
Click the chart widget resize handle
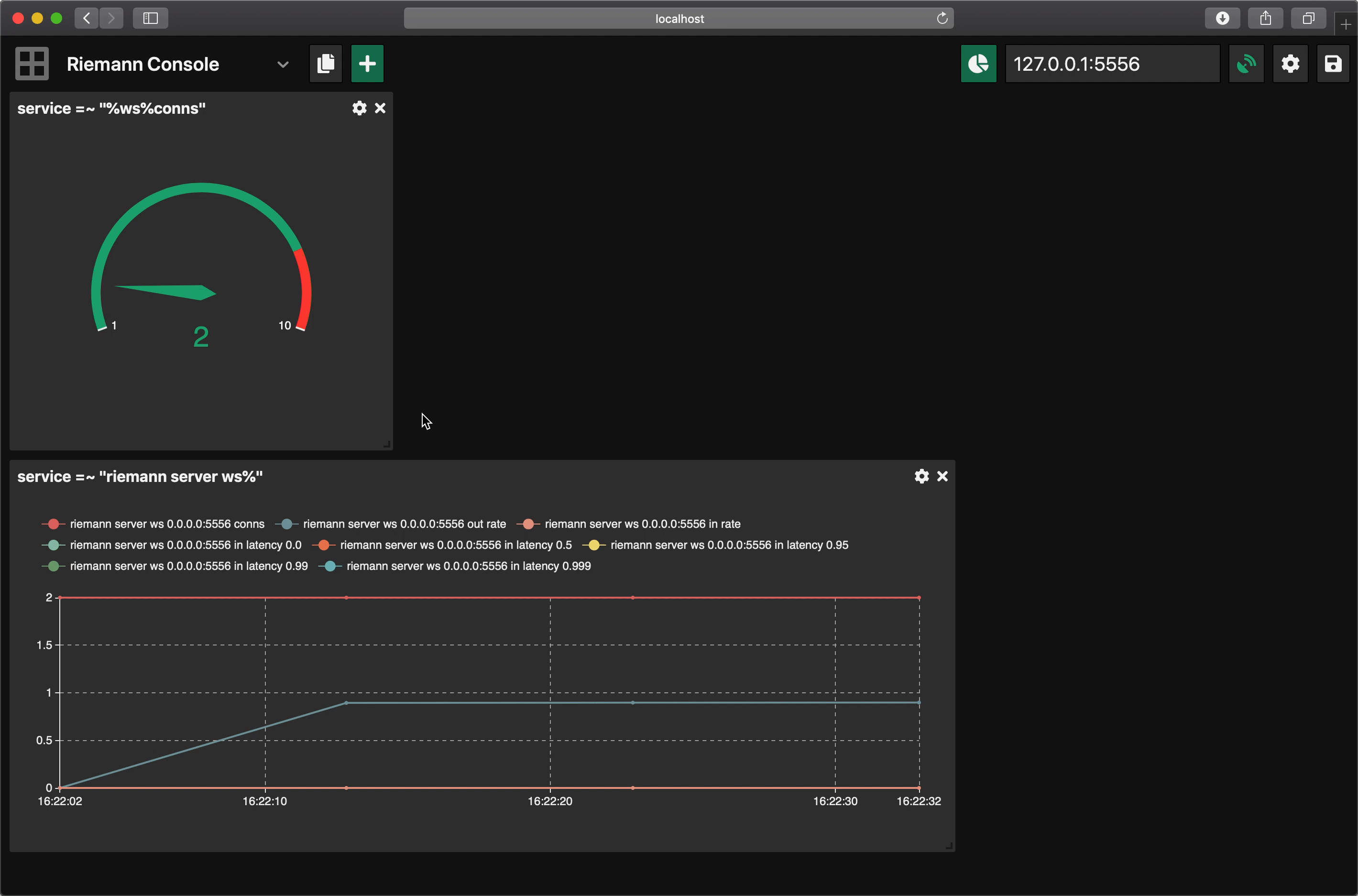[x=949, y=846]
